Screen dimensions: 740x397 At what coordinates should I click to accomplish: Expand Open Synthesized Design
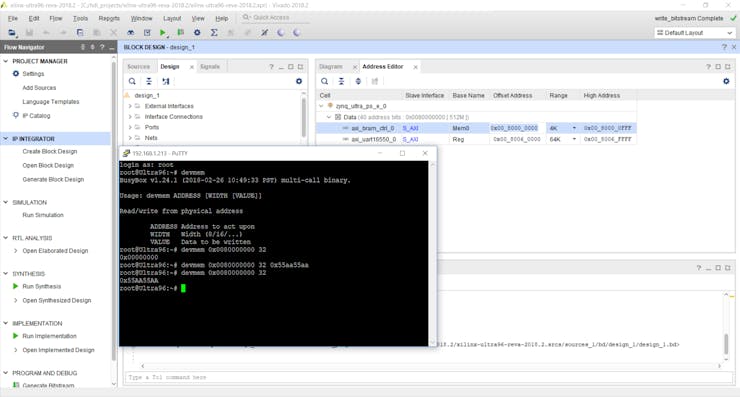16,300
